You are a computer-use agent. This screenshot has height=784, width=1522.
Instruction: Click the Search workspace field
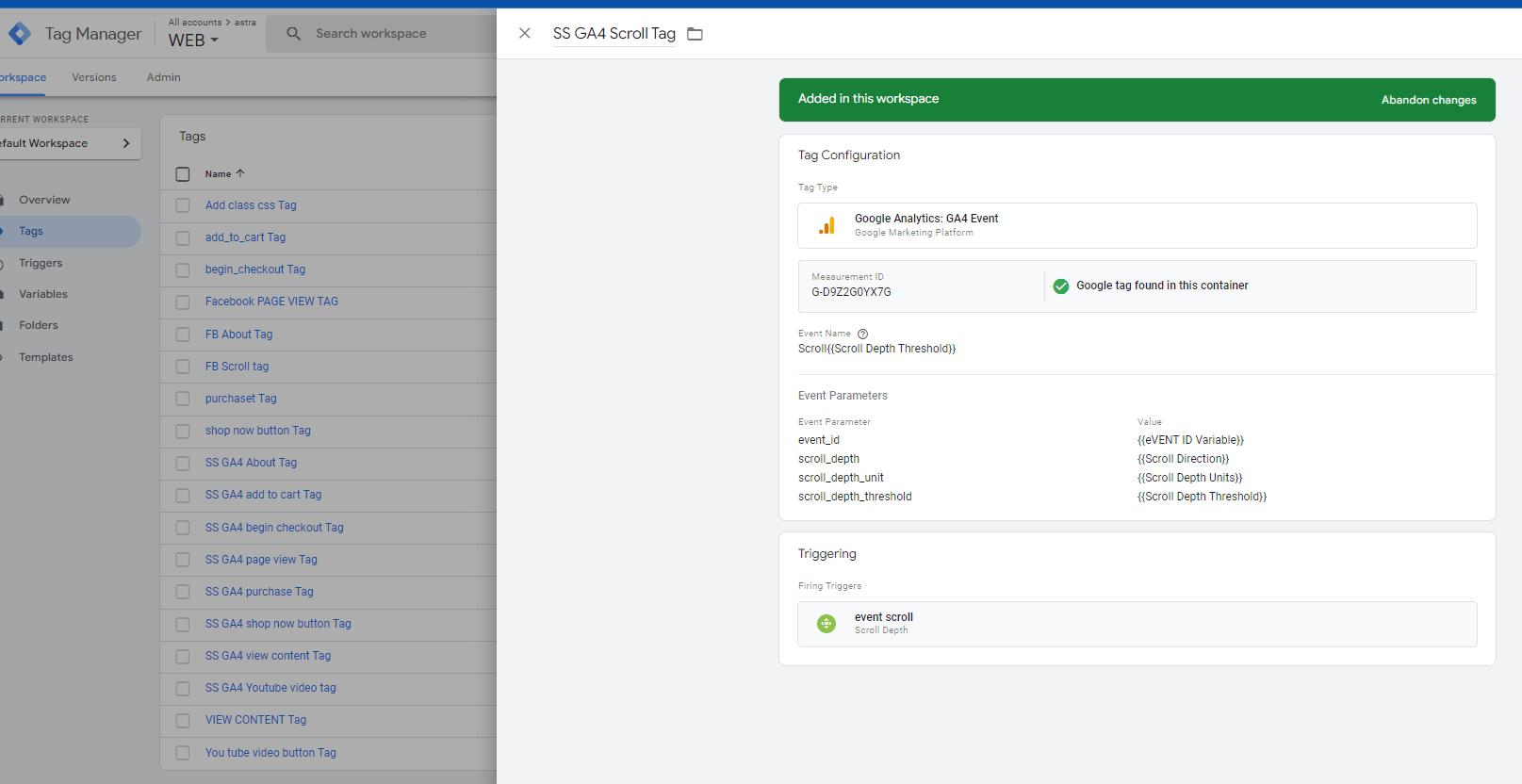382,34
